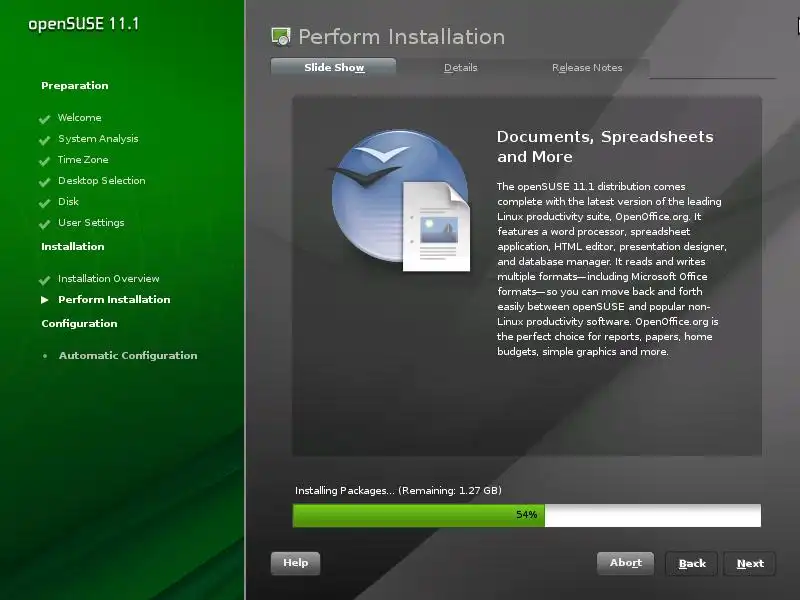Select the Installation Overview step label

[109, 278]
